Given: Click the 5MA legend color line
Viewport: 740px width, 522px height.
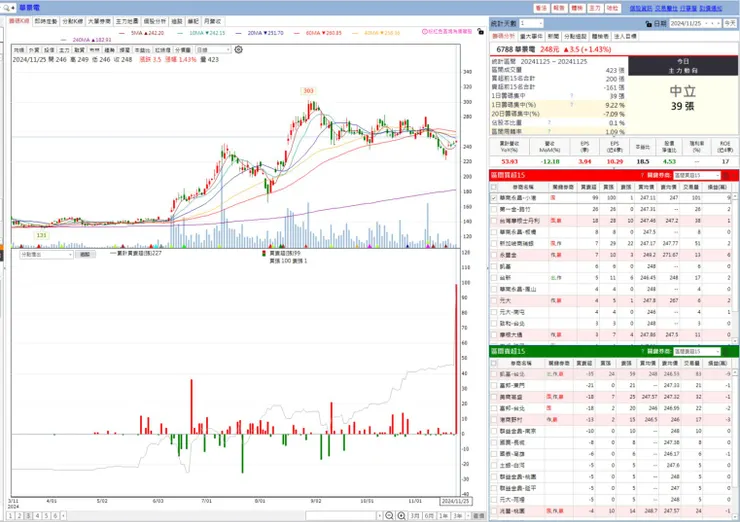Looking at the screenshot, I should pyautogui.click(x=122, y=33).
